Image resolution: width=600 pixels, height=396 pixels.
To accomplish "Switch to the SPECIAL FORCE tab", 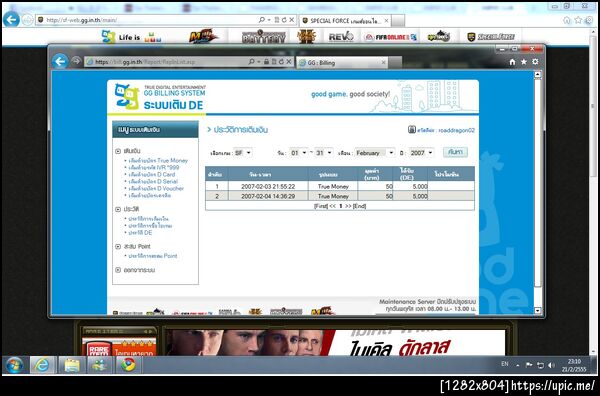I will click(x=345, y=21).
